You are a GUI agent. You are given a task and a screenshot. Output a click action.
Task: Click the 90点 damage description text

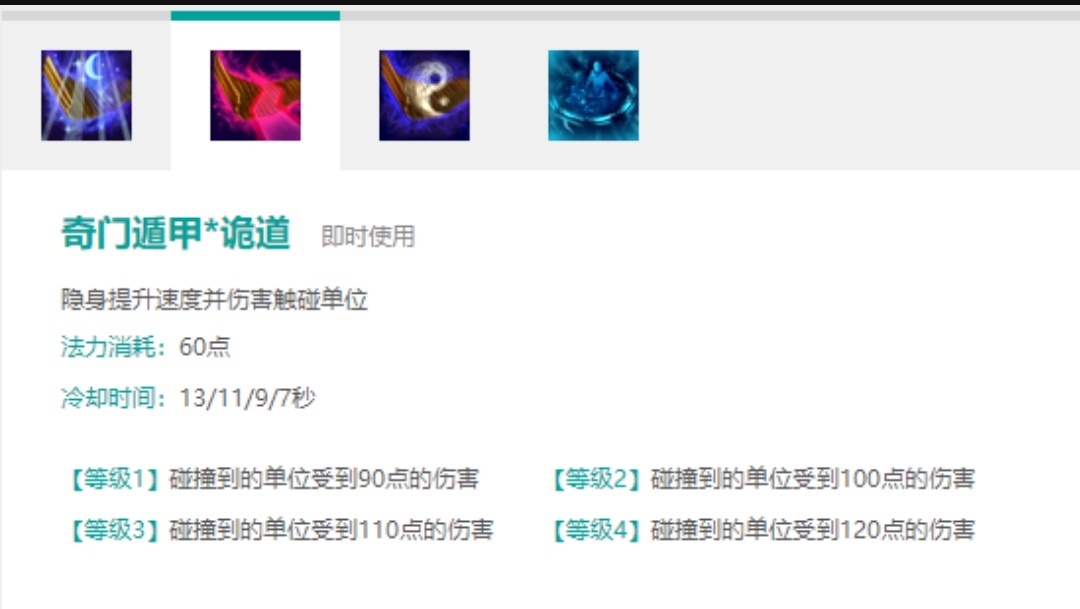[324, 479]
